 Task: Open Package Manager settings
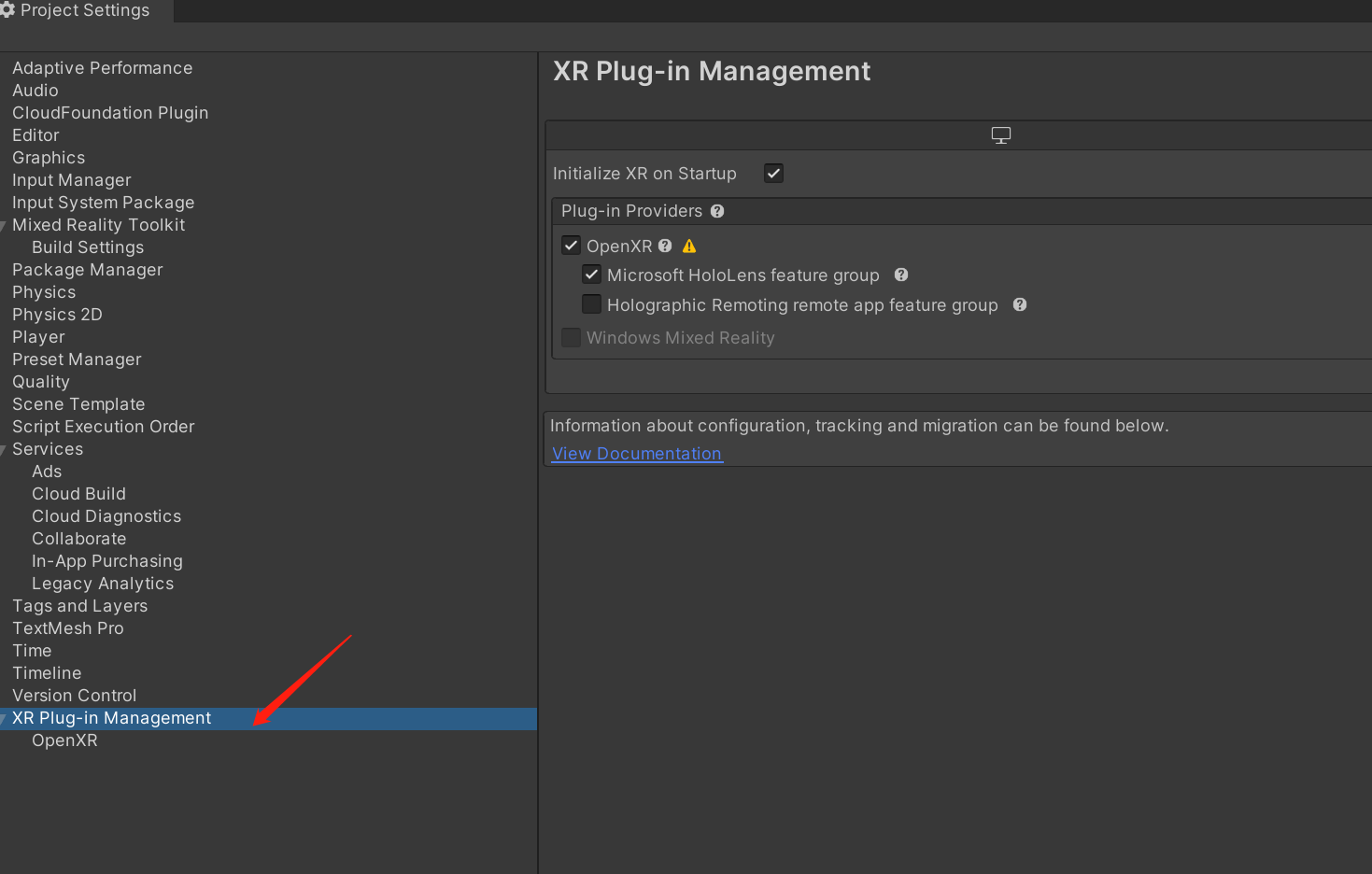pyautogui.click(x=88, y=270)
